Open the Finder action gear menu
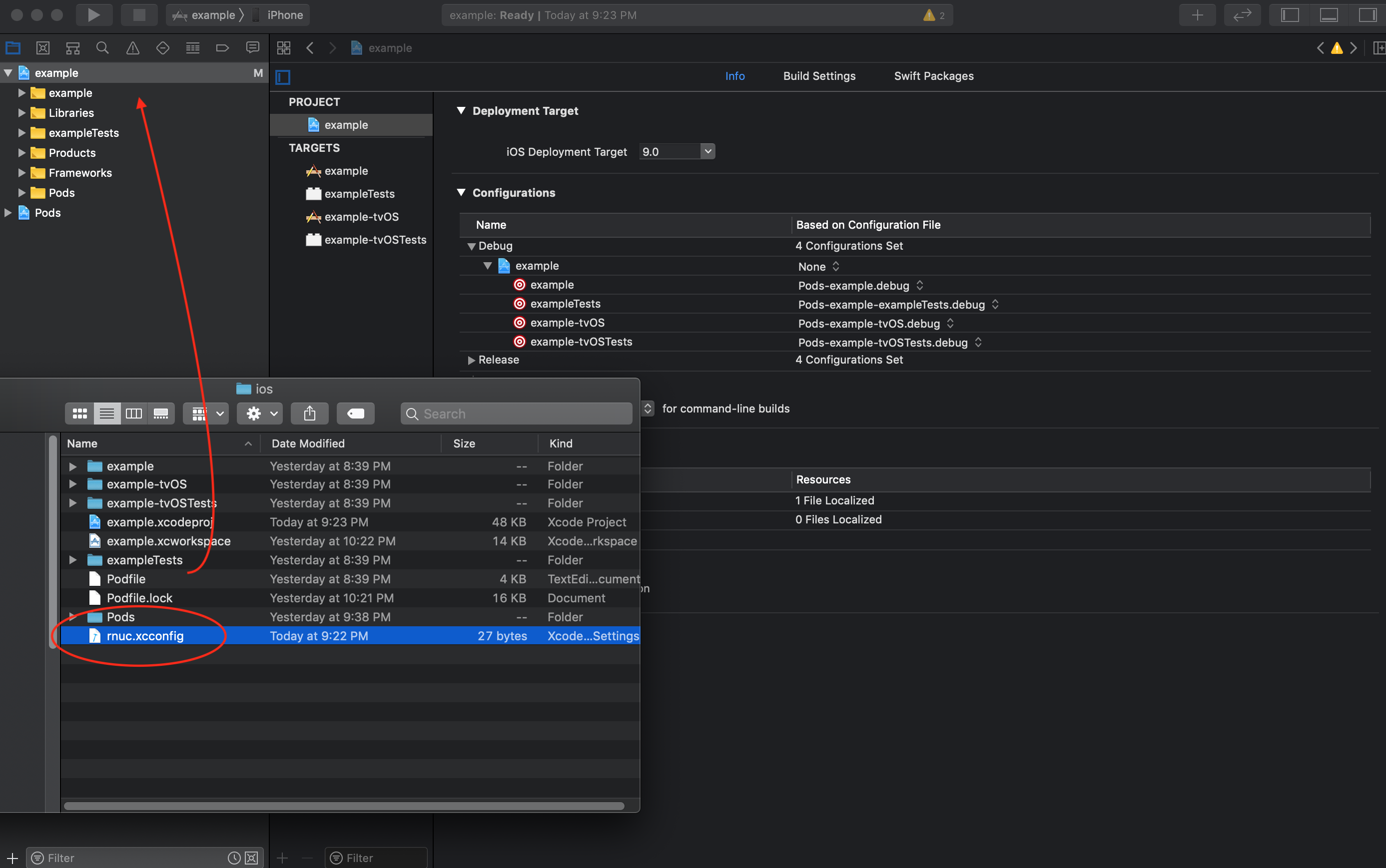The width and height of the screenshot is (1386, 868). click(x=260, y=414)
